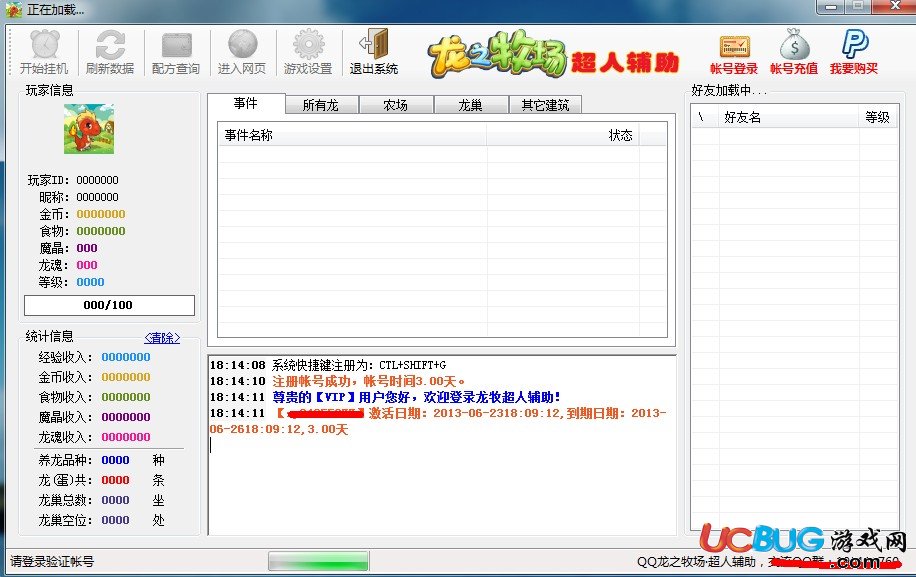916x577 pixels.
Task: Minimize the window
Action: pos(830,6)
